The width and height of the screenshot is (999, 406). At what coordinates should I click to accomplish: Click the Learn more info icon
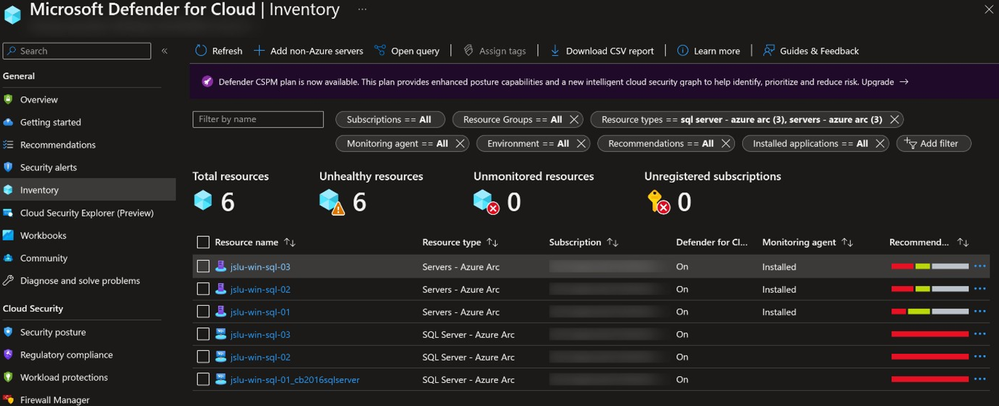pos(682,50)
